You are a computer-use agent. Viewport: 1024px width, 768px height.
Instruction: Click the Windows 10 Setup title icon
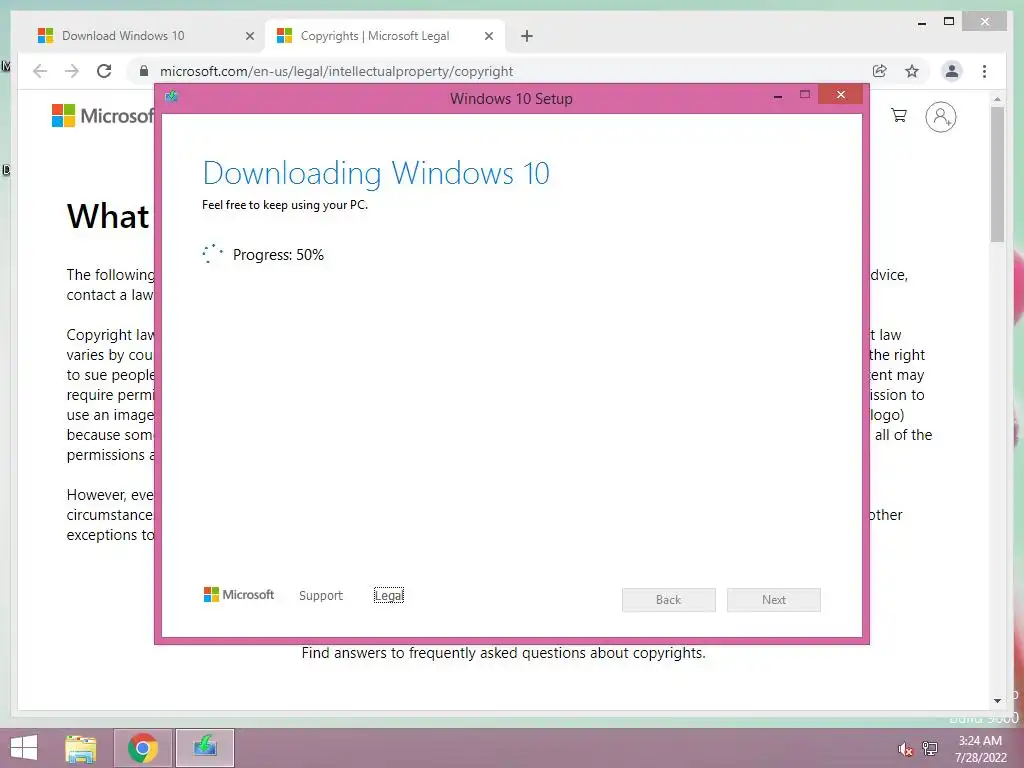tap(172, 97)
